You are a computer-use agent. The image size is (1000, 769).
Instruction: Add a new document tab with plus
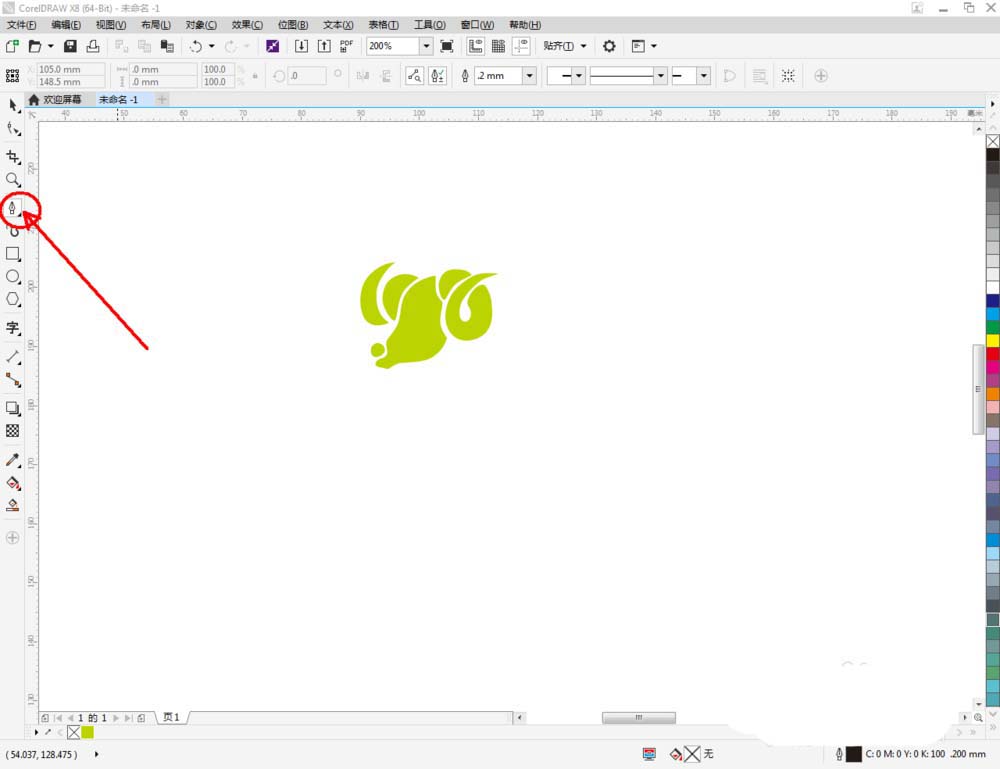pyautogui.click(x=162, y=99)
